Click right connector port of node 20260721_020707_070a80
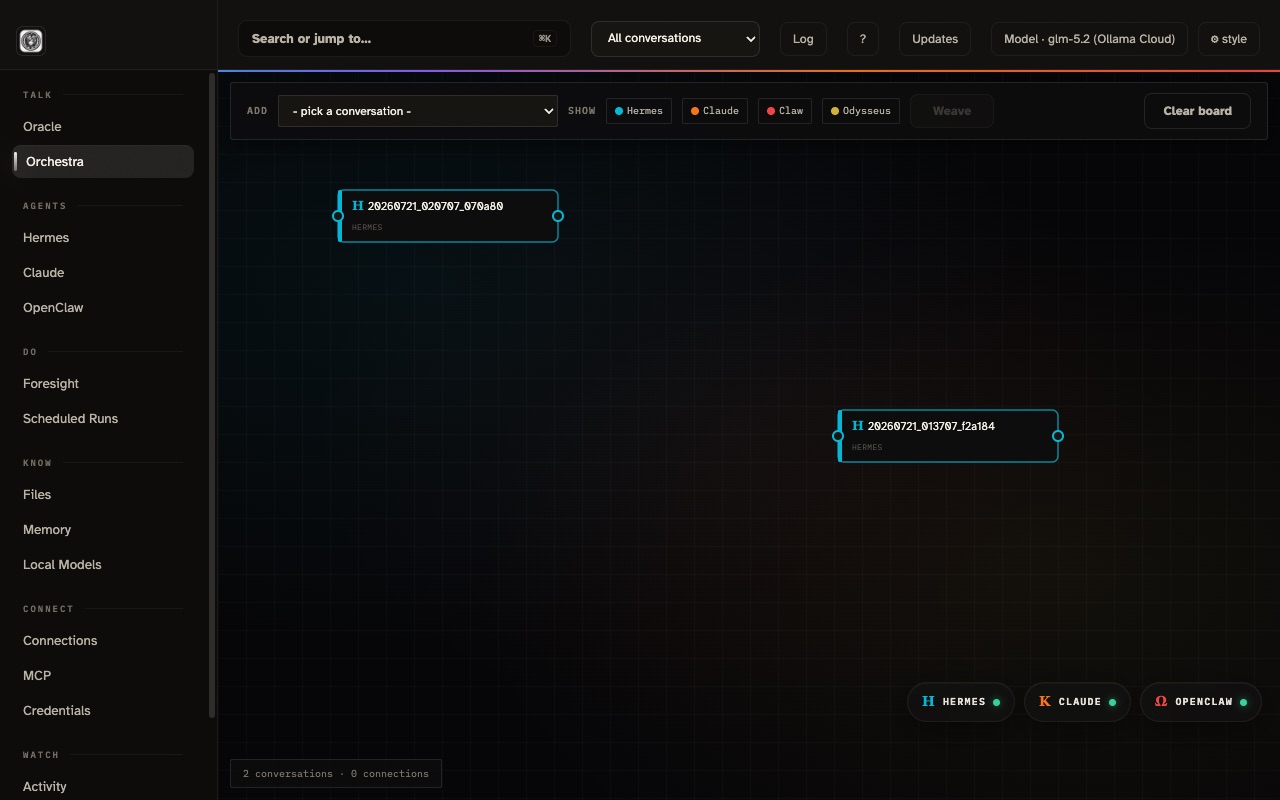This screenshot has width=1280, height=800. pyautogui.click(x=558, y=216)
